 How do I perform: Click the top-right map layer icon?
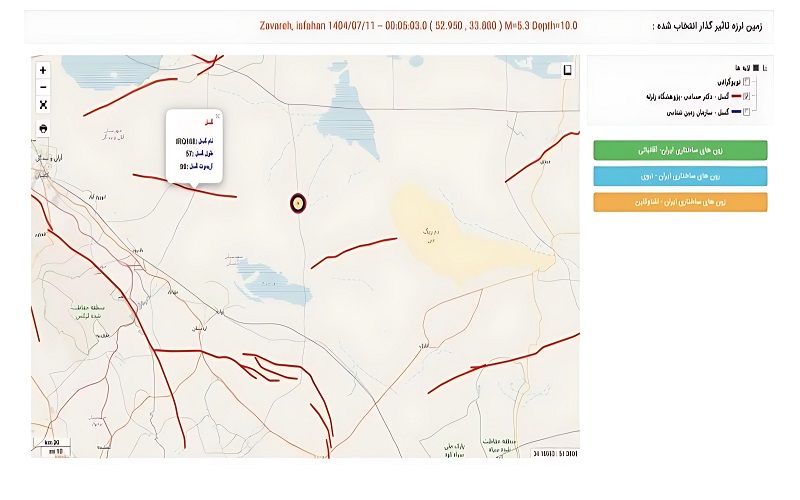567,70
